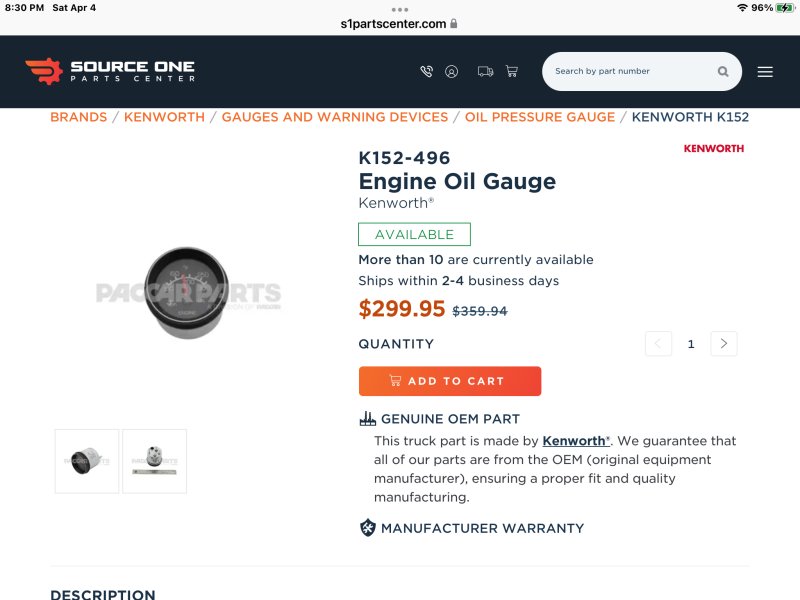Click the Source One Parts Center logo
The image size is (800, 600).
110,71
